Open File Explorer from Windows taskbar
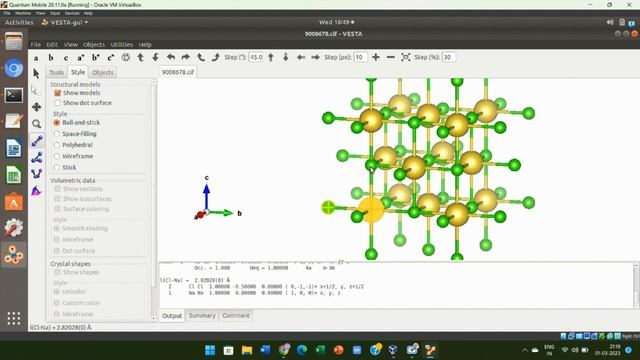Viewport: 640px width, 360px height. coord(247,350)
